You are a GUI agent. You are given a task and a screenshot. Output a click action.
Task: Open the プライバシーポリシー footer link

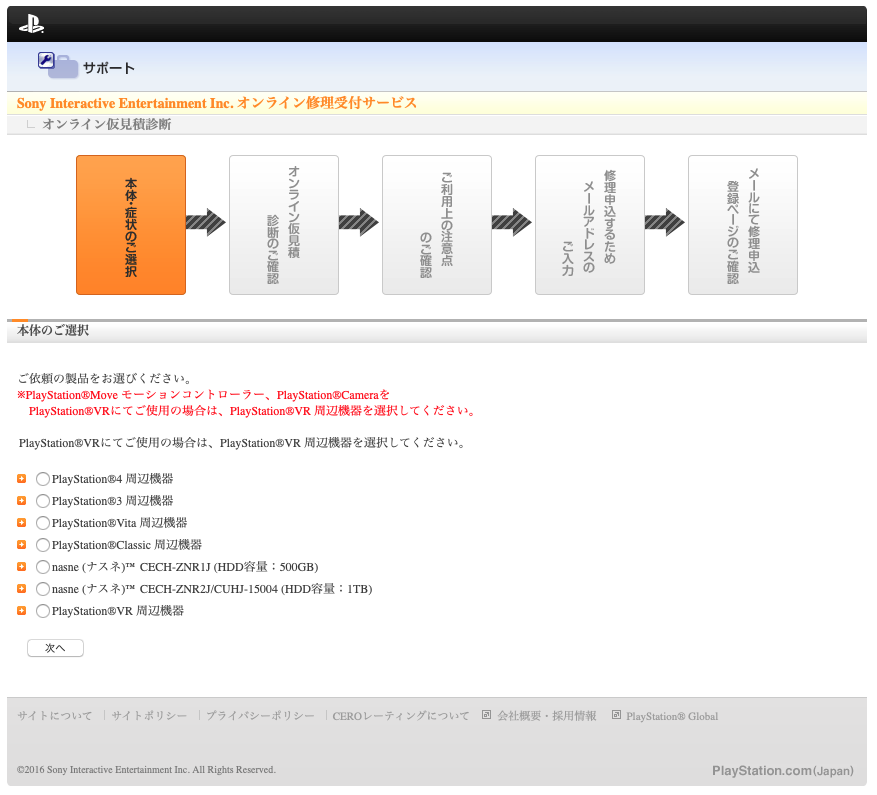260,716
